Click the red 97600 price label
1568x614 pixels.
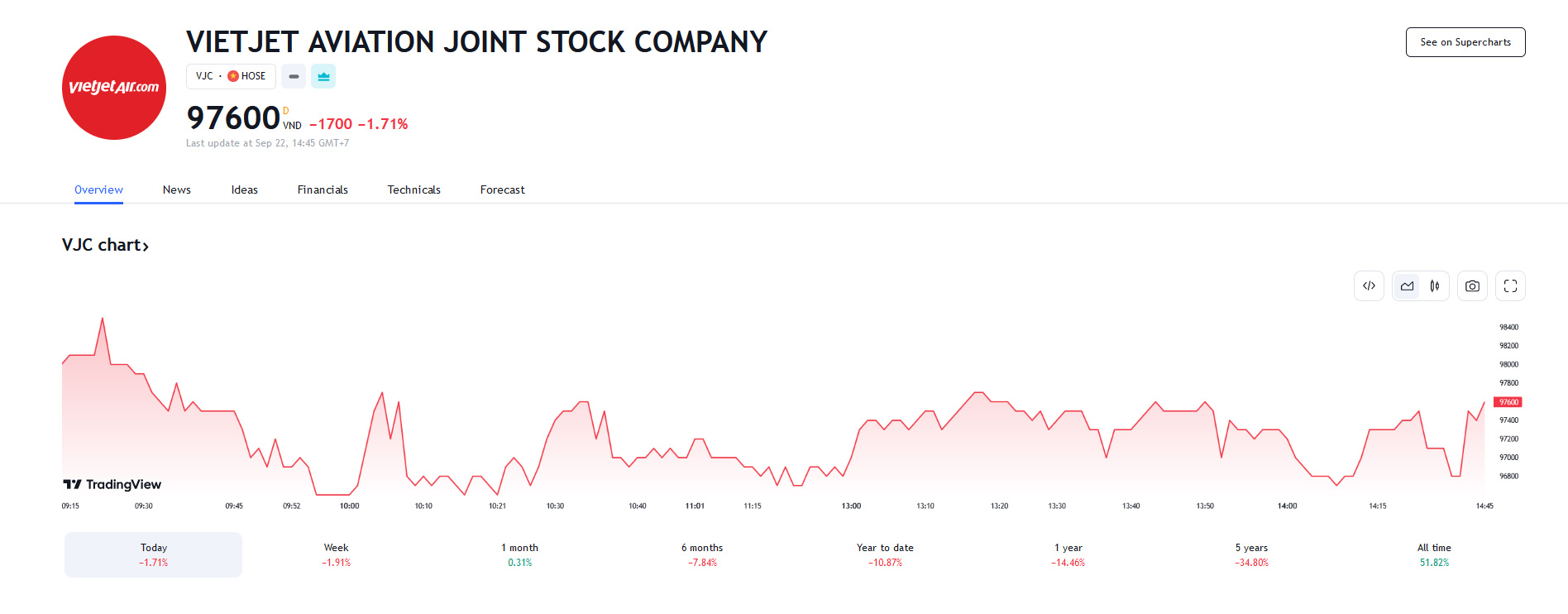pyautogui.click(x=1508, y=402)
